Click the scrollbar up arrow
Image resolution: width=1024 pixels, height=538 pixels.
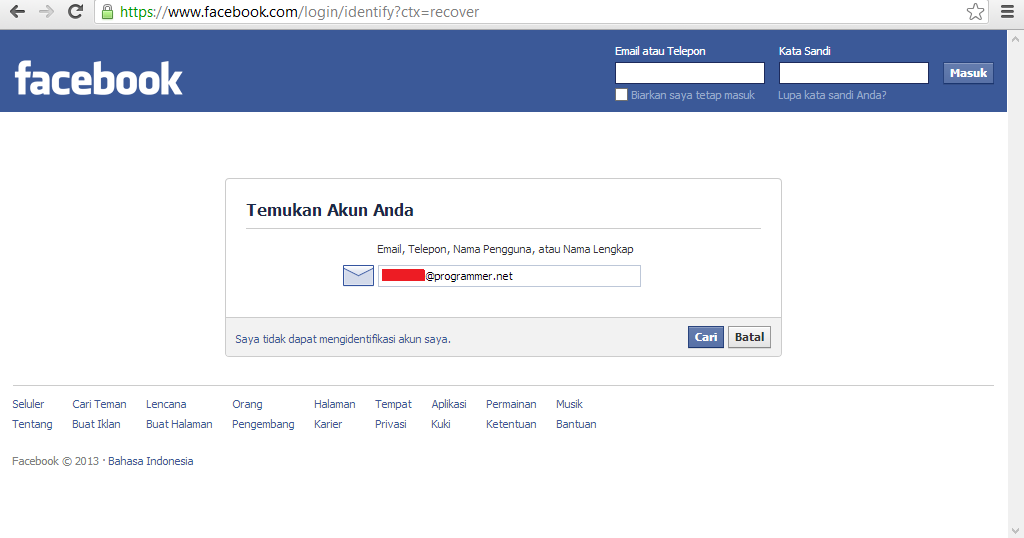(1016, 39)
